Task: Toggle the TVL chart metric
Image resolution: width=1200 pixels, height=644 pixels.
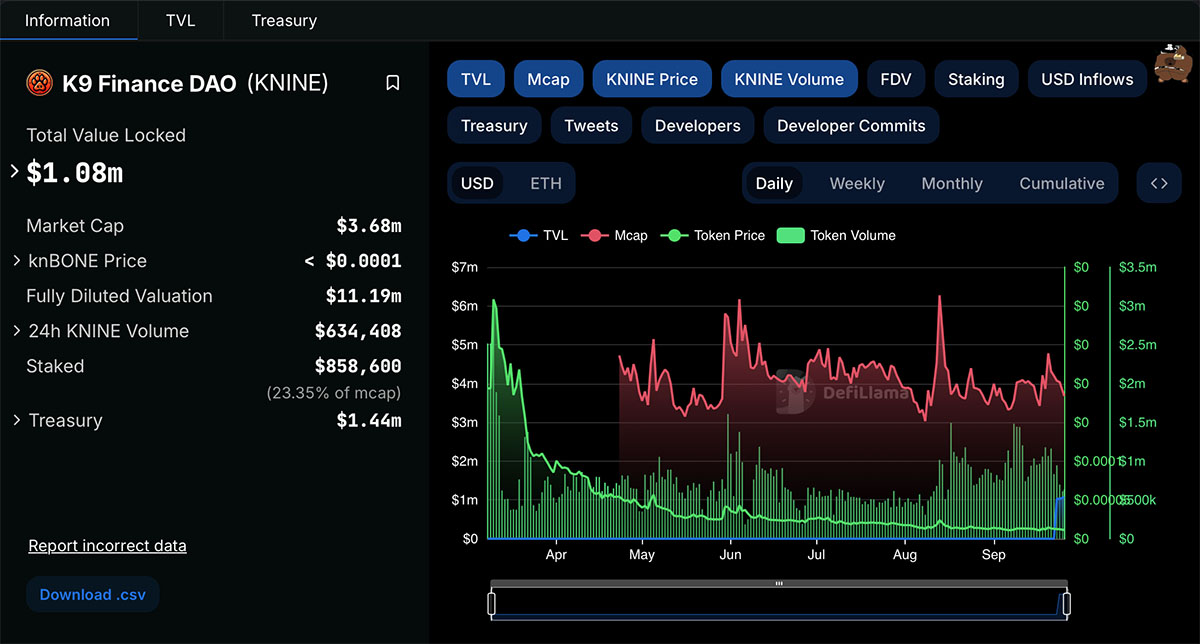Action: pos(476,79)
